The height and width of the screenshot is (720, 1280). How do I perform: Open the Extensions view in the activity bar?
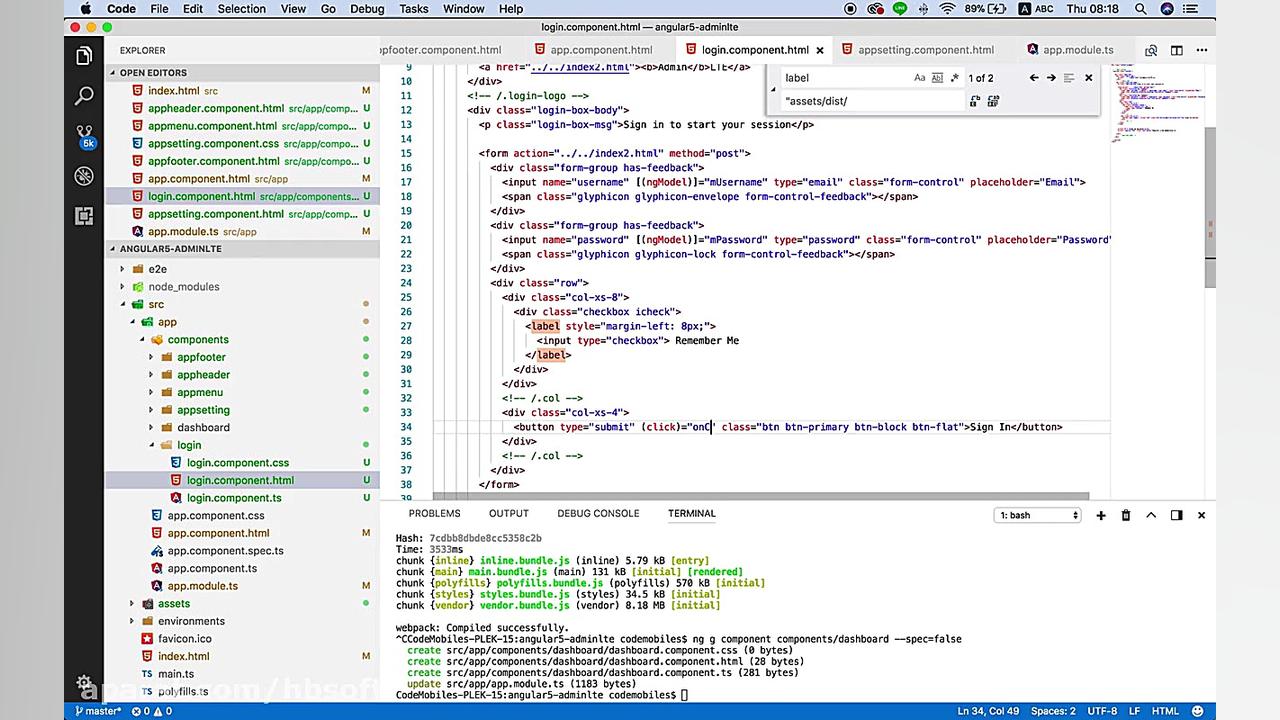coord(84,216)
